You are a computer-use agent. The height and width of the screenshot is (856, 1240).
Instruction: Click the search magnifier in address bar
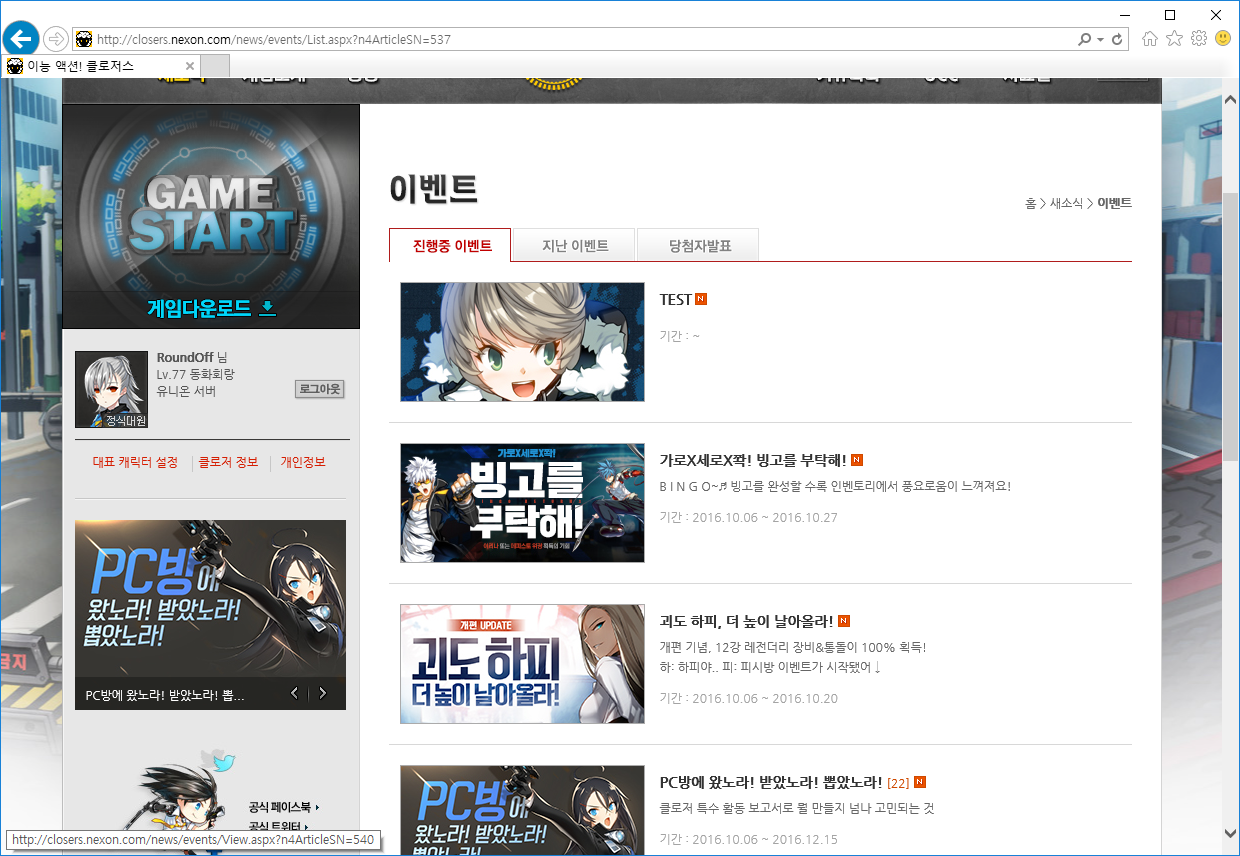pyautogui.click(x=1084, y=39)
